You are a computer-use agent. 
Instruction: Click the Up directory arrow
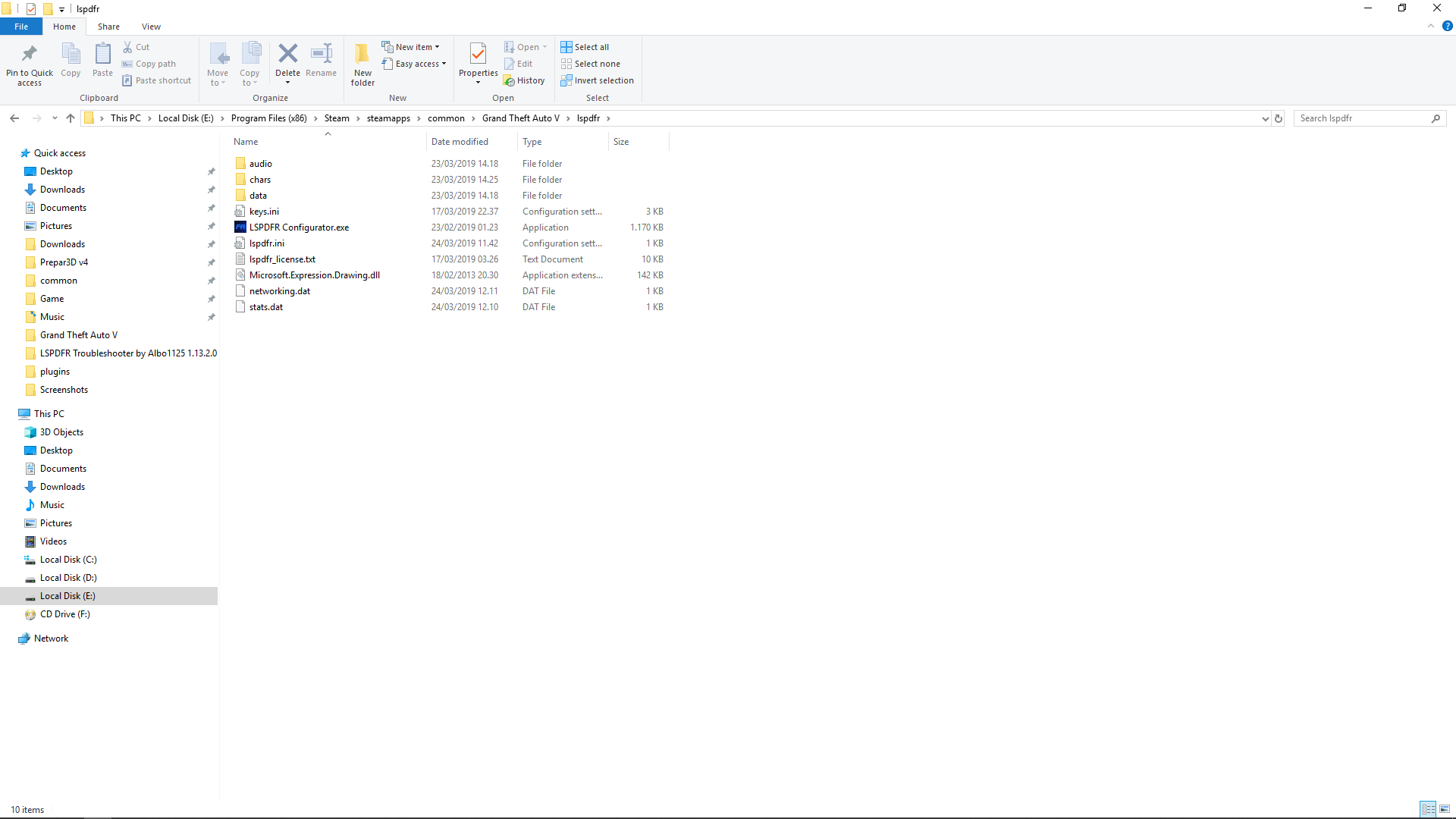point(71,118)
